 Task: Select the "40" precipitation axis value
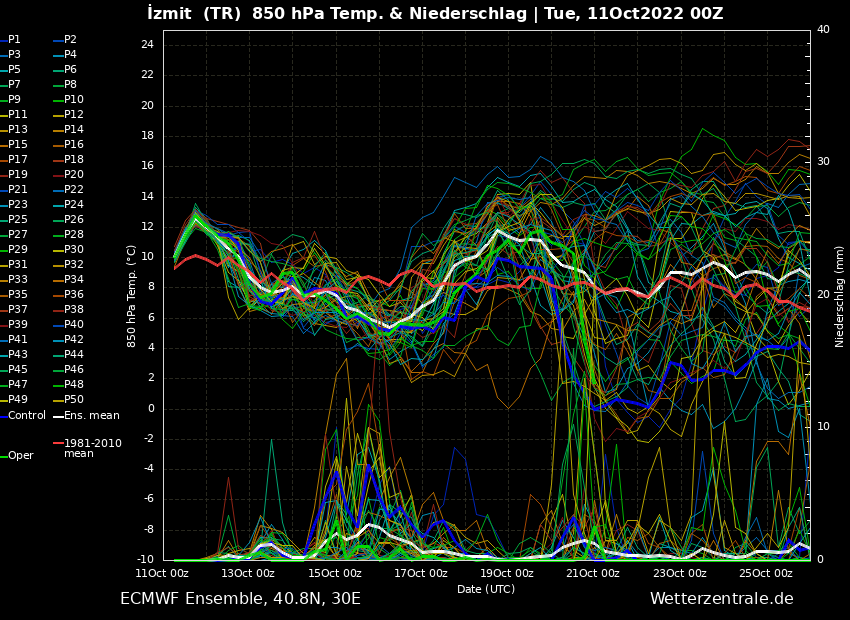tap(823, 29)
